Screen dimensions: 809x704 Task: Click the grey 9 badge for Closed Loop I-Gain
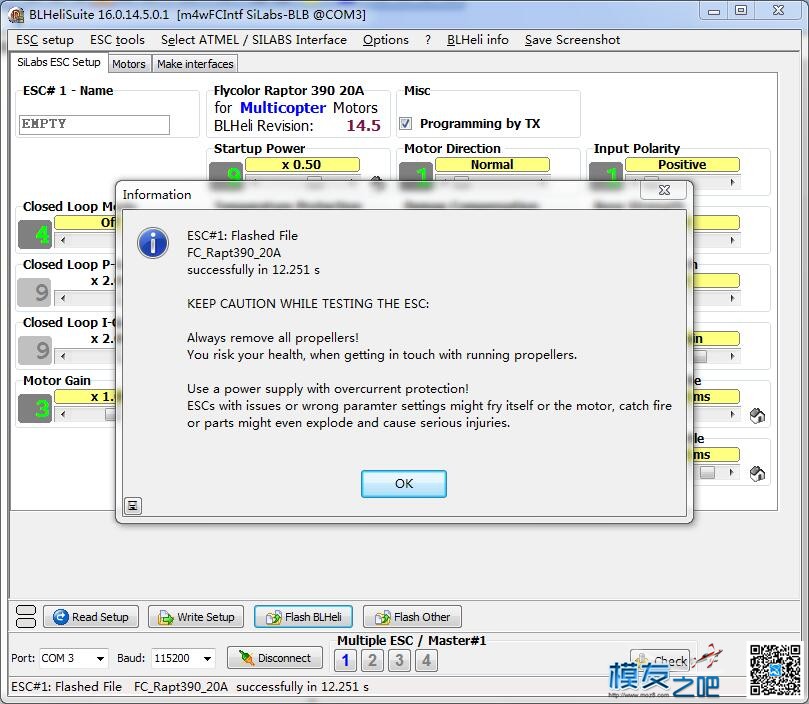pyautogui.click(x=35, y=350)
